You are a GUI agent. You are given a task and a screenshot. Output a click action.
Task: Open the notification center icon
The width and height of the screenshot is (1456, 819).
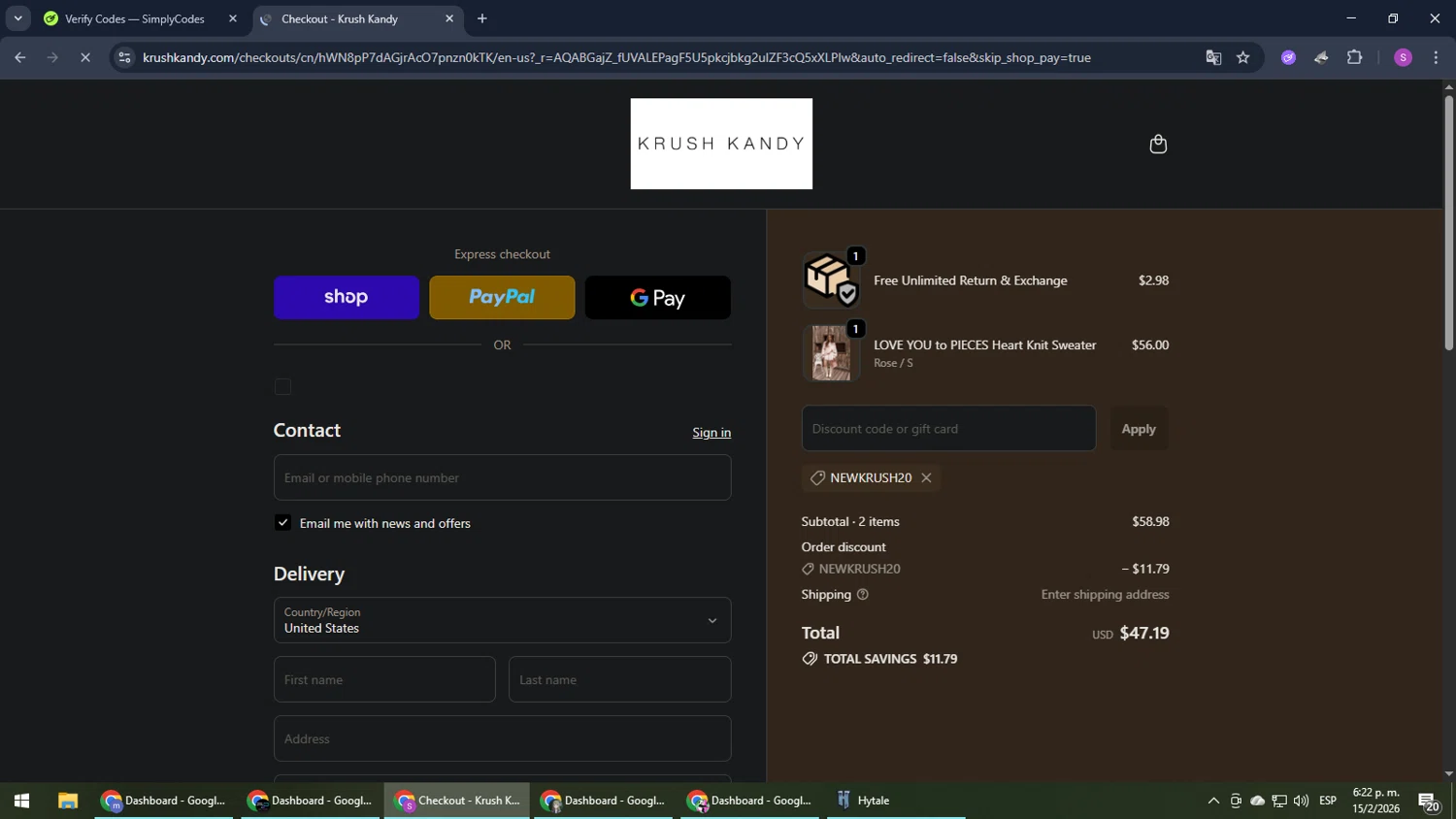pyautogui.click(x=1428, y=801)
